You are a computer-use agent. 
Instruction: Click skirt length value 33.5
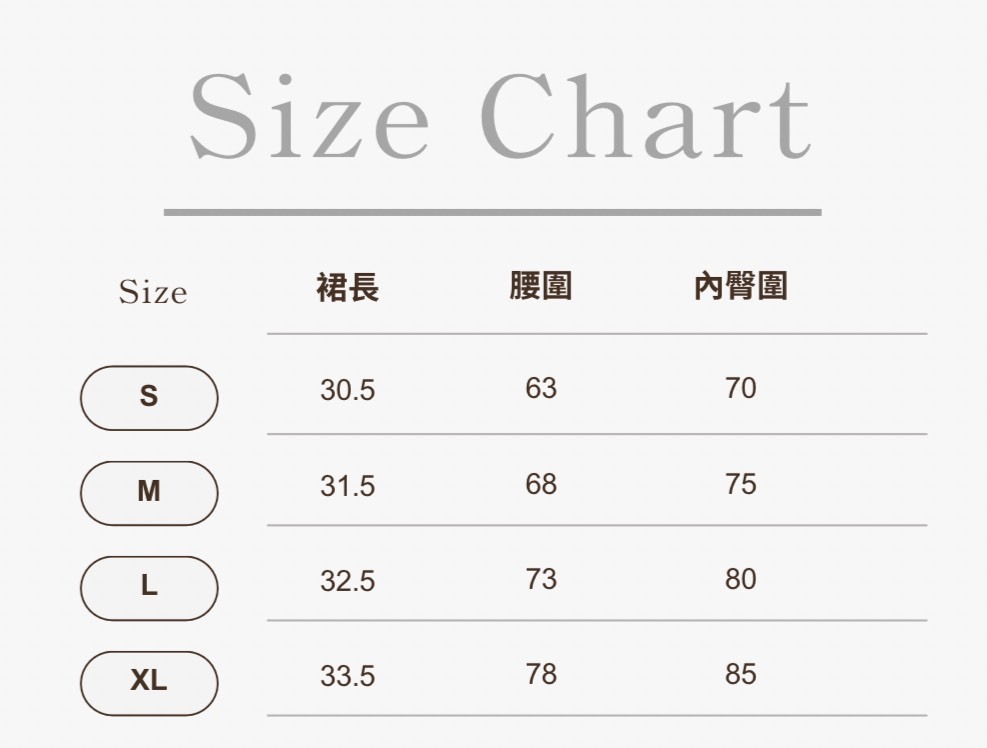(x=347, y=677)
